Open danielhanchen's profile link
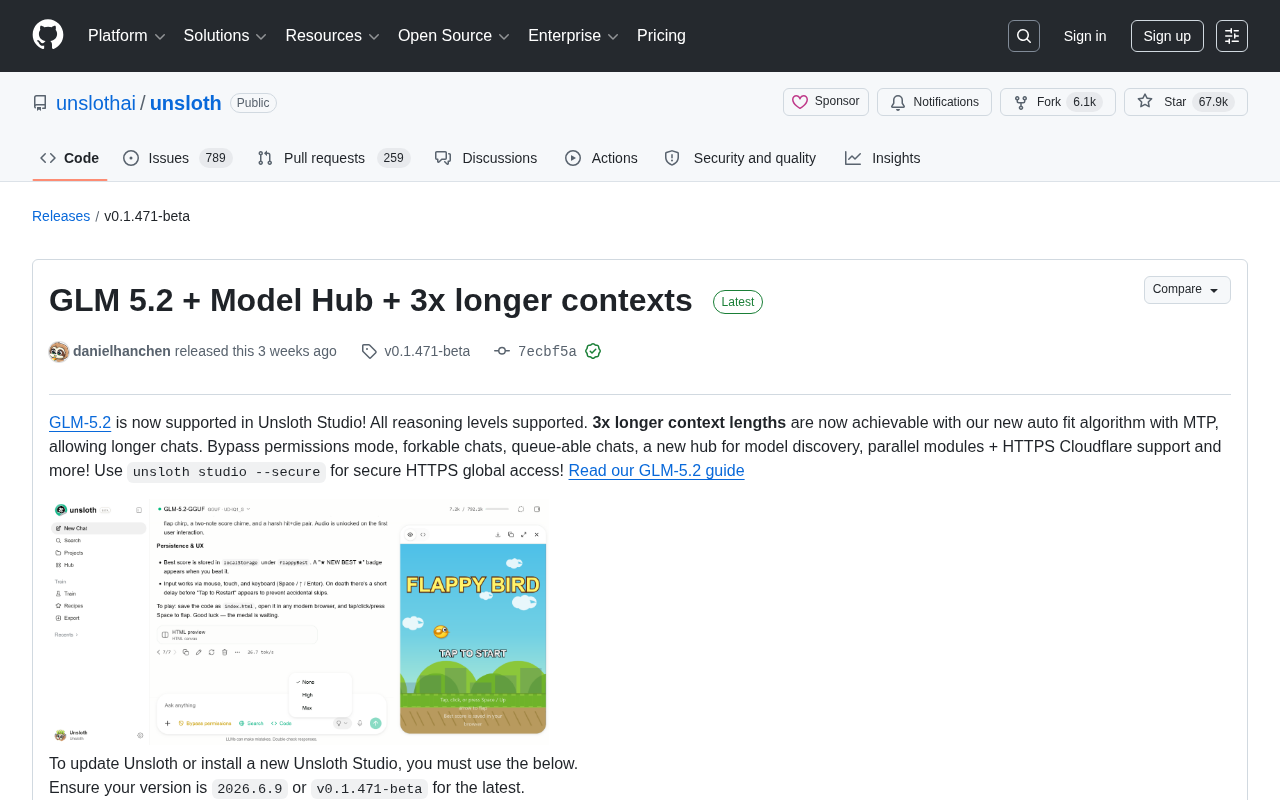 [x=122, y=351]
